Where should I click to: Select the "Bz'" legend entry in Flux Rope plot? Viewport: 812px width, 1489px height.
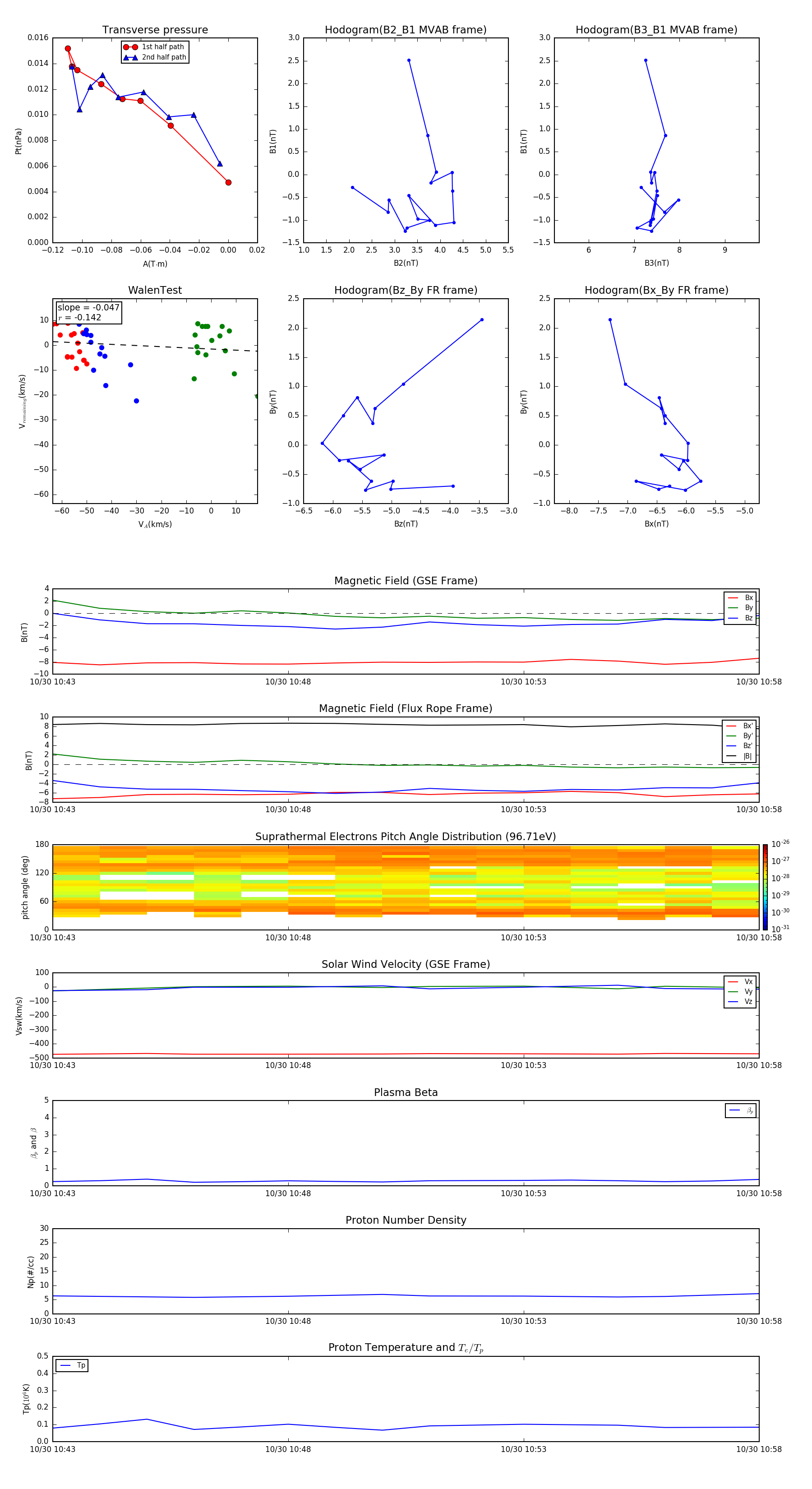(739, 746)
